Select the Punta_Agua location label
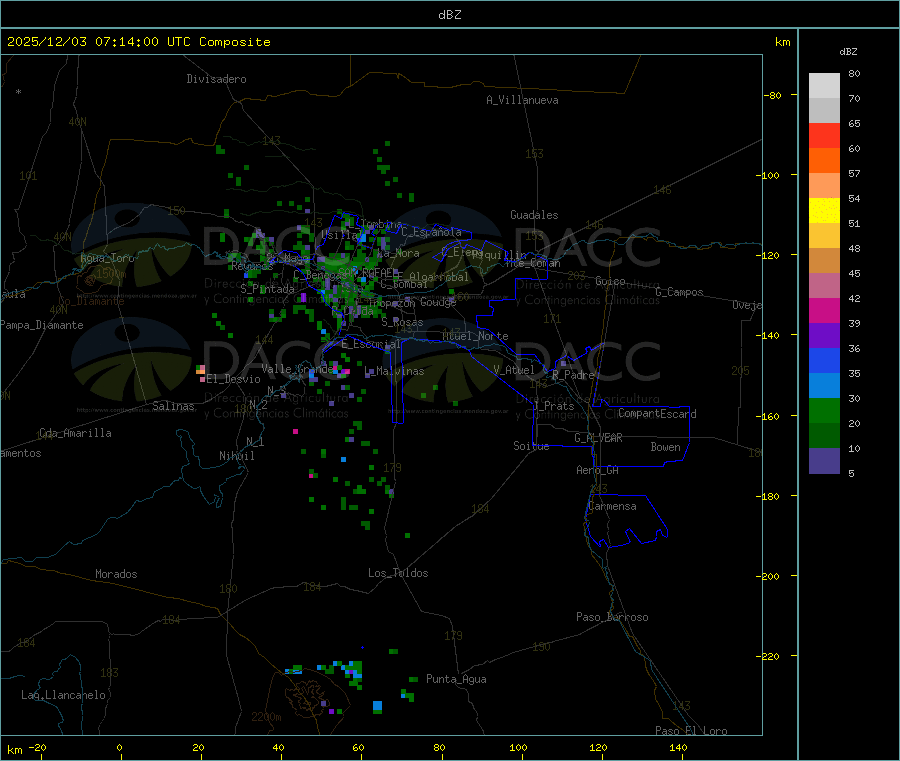Screen dimensions: 900x761 coord(456,679)
